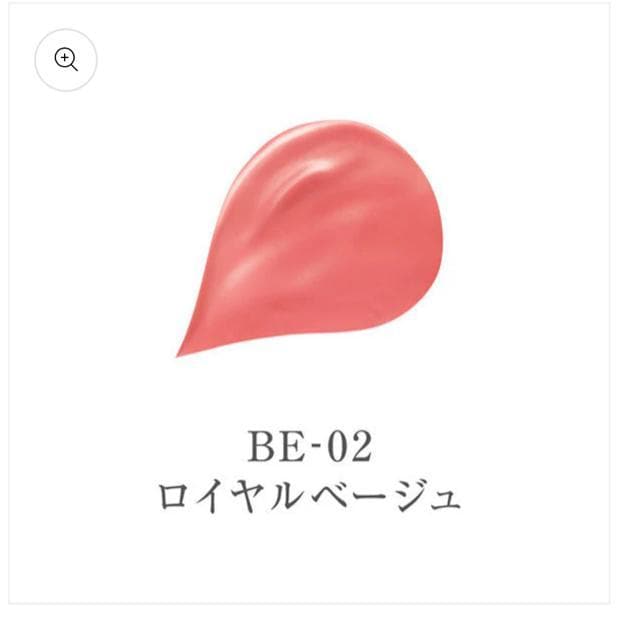Click the magnifier handle of the zoom icon
Image resolution: width=640 pixels, height=635 pixels.
point(74,67)
